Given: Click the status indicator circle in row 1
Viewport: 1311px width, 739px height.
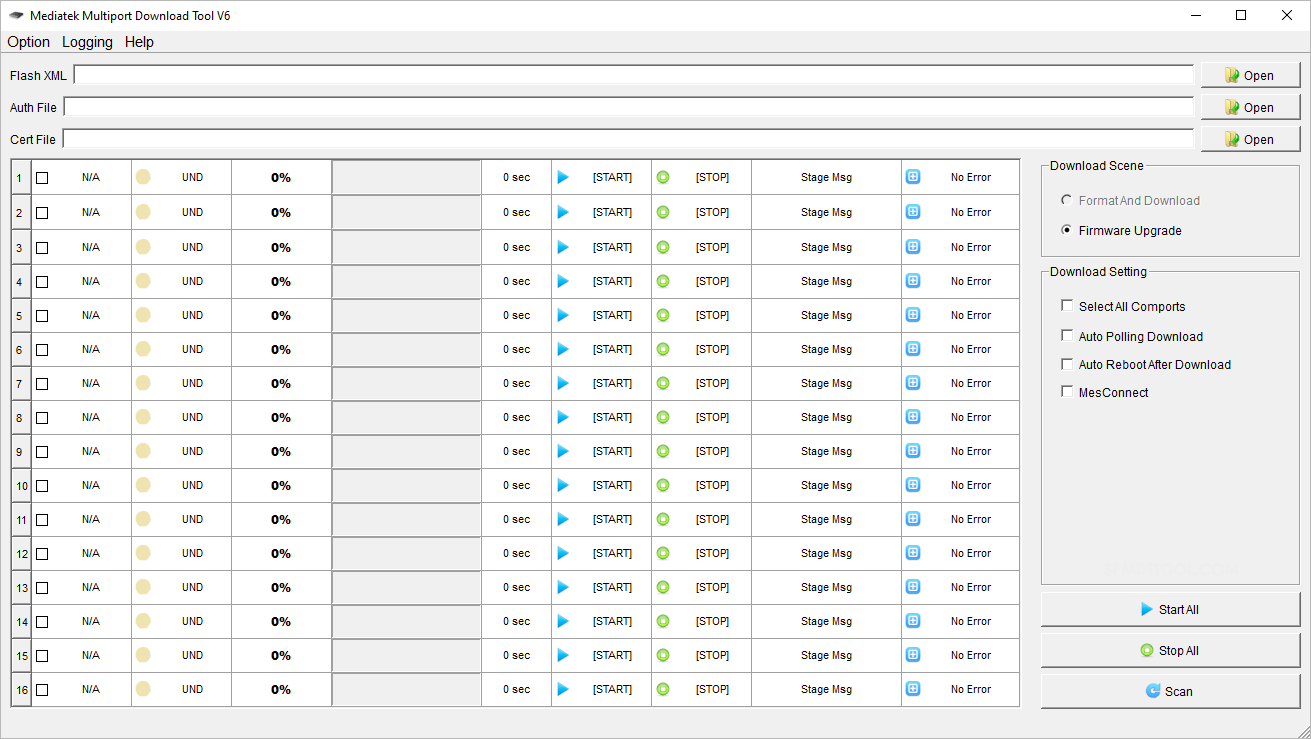Looking at the screenshot, I should click(143, 177).
